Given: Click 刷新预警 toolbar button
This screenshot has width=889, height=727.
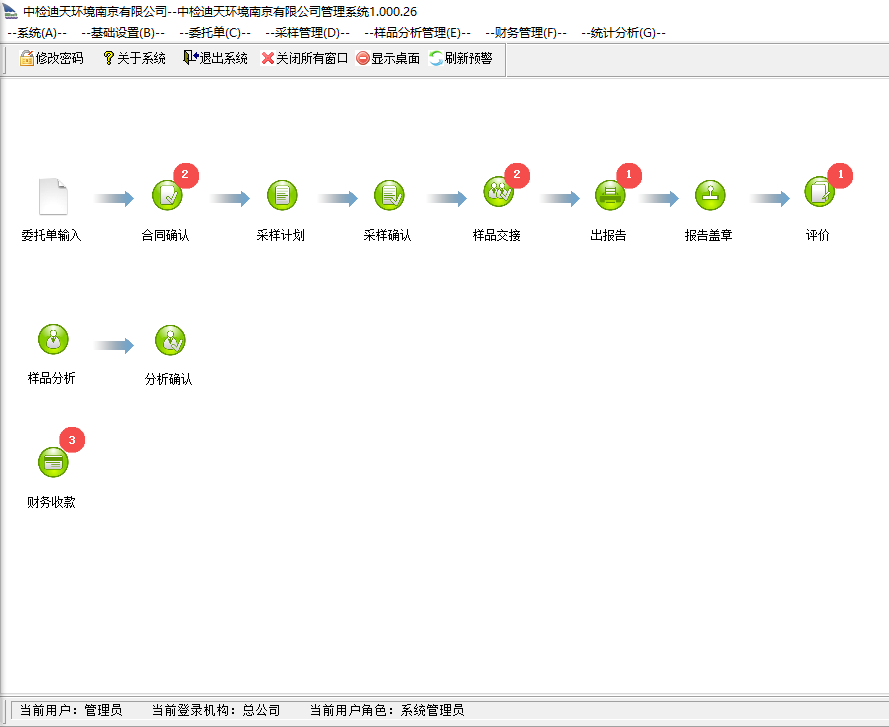Looking at the screenshot, I should pyautogui.click(x=461, y=58).
